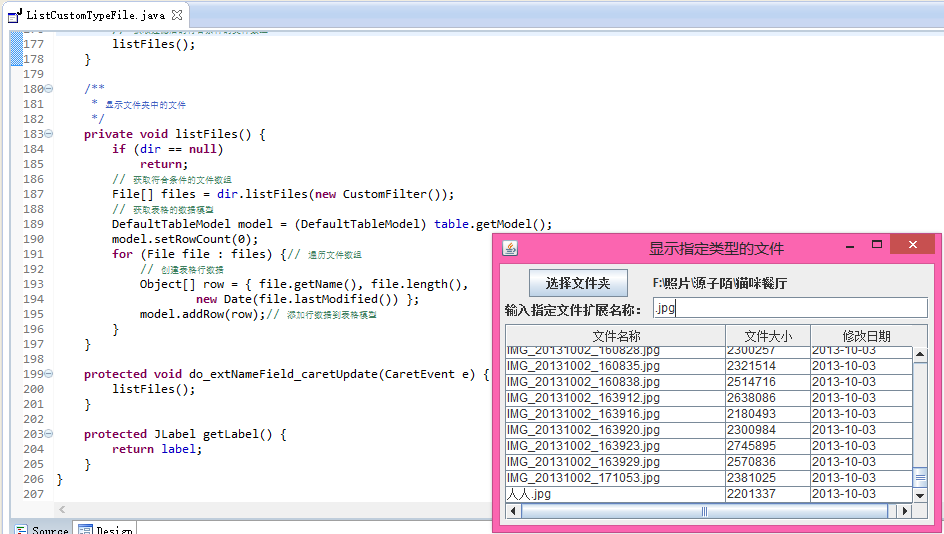Click the file size cell 2638086

768,397
